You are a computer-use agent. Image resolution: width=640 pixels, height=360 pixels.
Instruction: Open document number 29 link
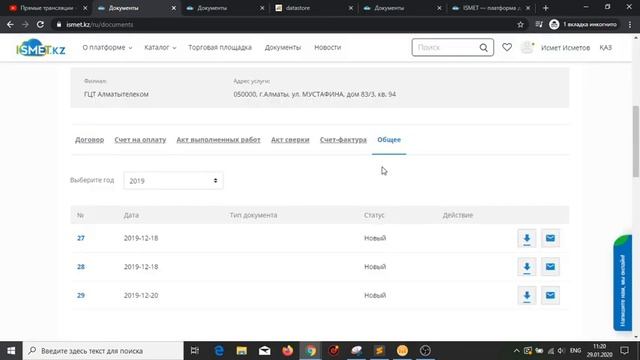pyautogui.click(x=81, y=295)
